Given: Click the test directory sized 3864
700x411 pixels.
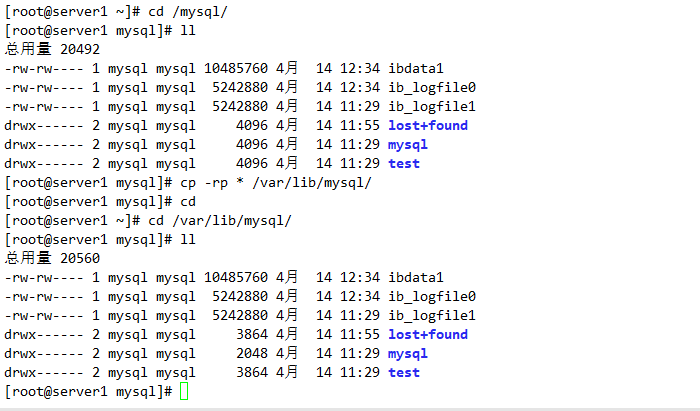Looking at the screenshot, I should pyautogui.click(x=403, y=372).
